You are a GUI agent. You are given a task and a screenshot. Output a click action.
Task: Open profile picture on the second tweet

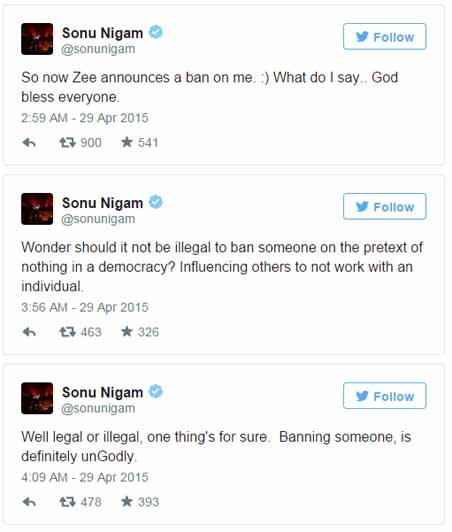pos(37,209)
